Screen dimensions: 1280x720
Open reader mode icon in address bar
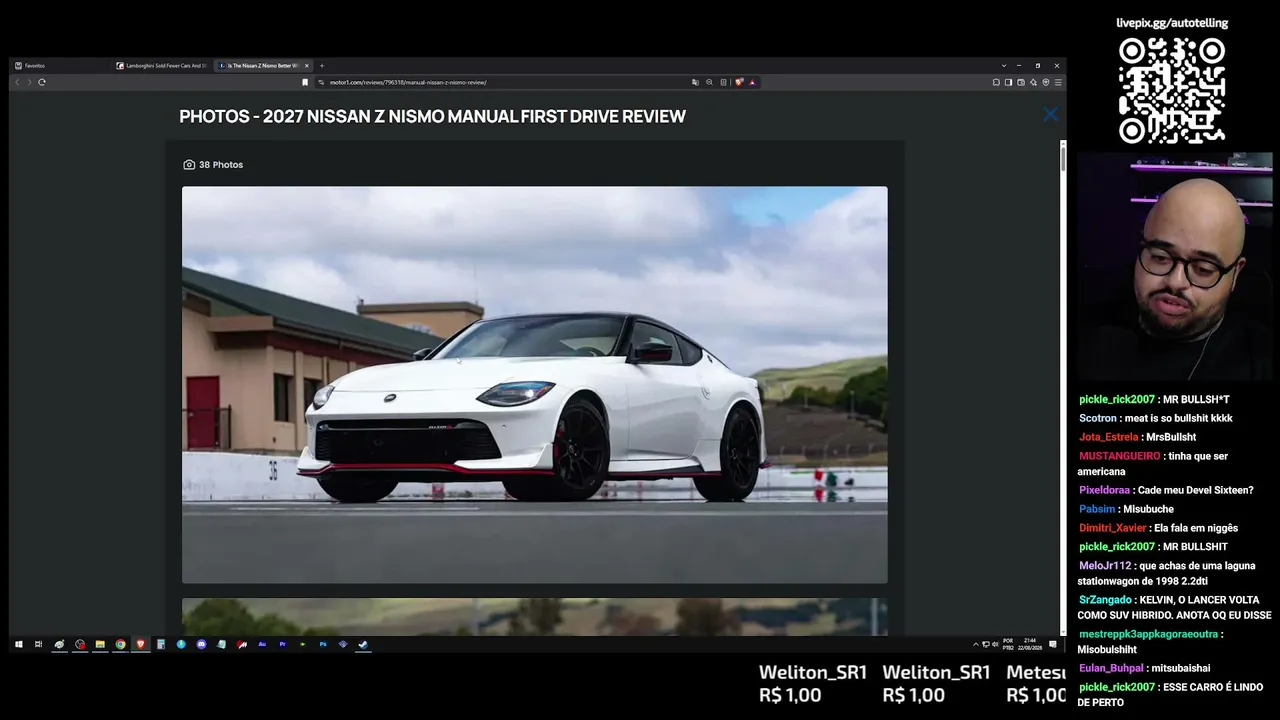[x=724, y=82]
